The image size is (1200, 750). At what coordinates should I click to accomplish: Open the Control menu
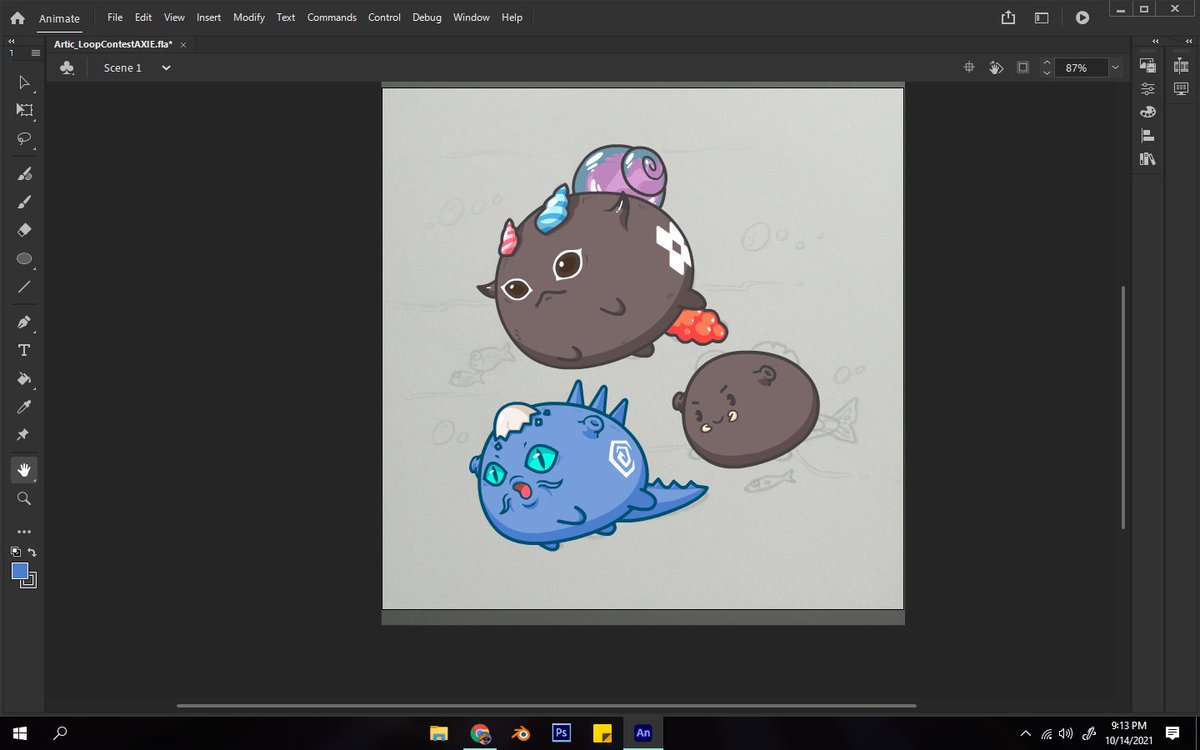384,18
